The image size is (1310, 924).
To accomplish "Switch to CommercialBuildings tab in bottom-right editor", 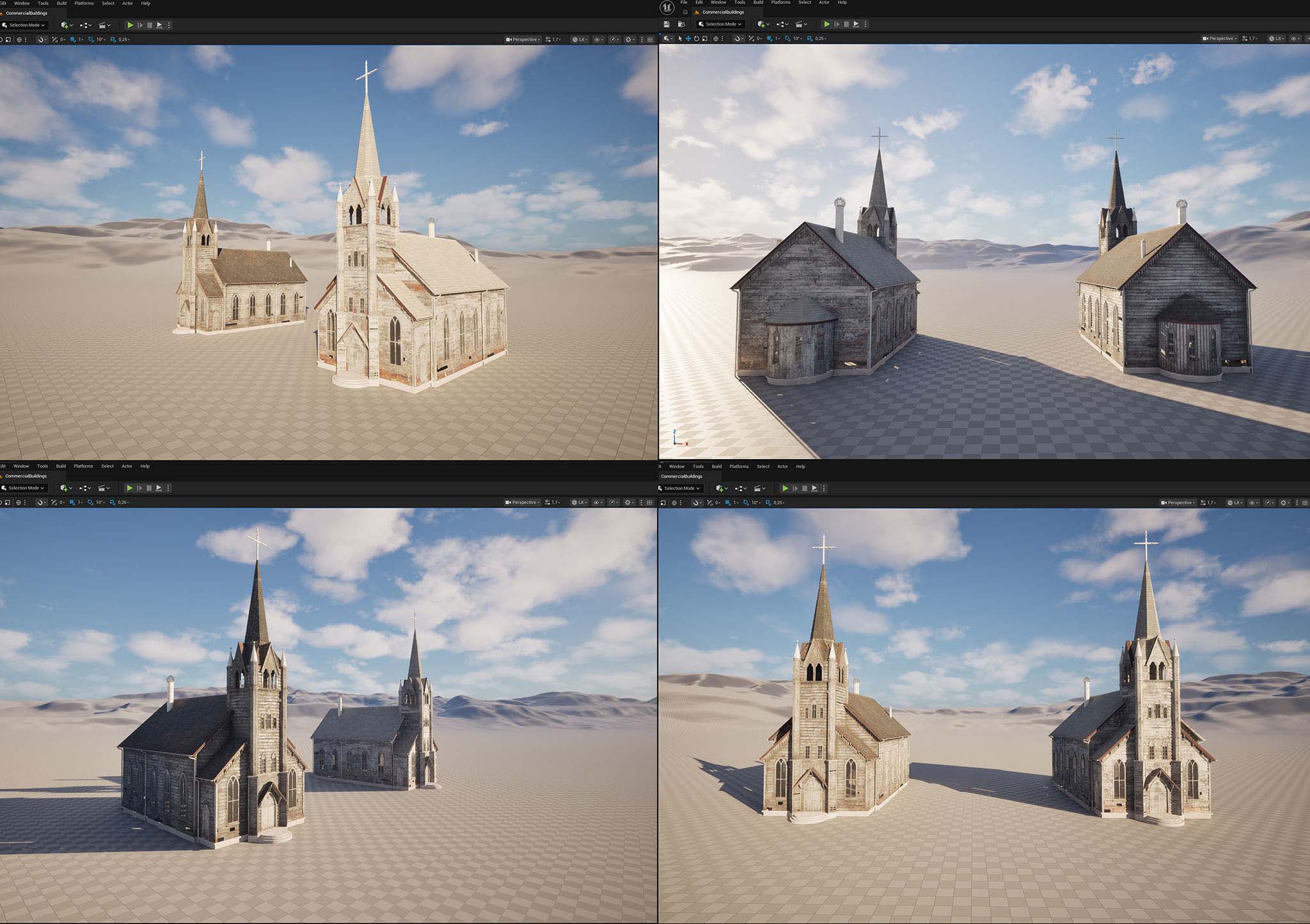I will [x=681, y=476].
